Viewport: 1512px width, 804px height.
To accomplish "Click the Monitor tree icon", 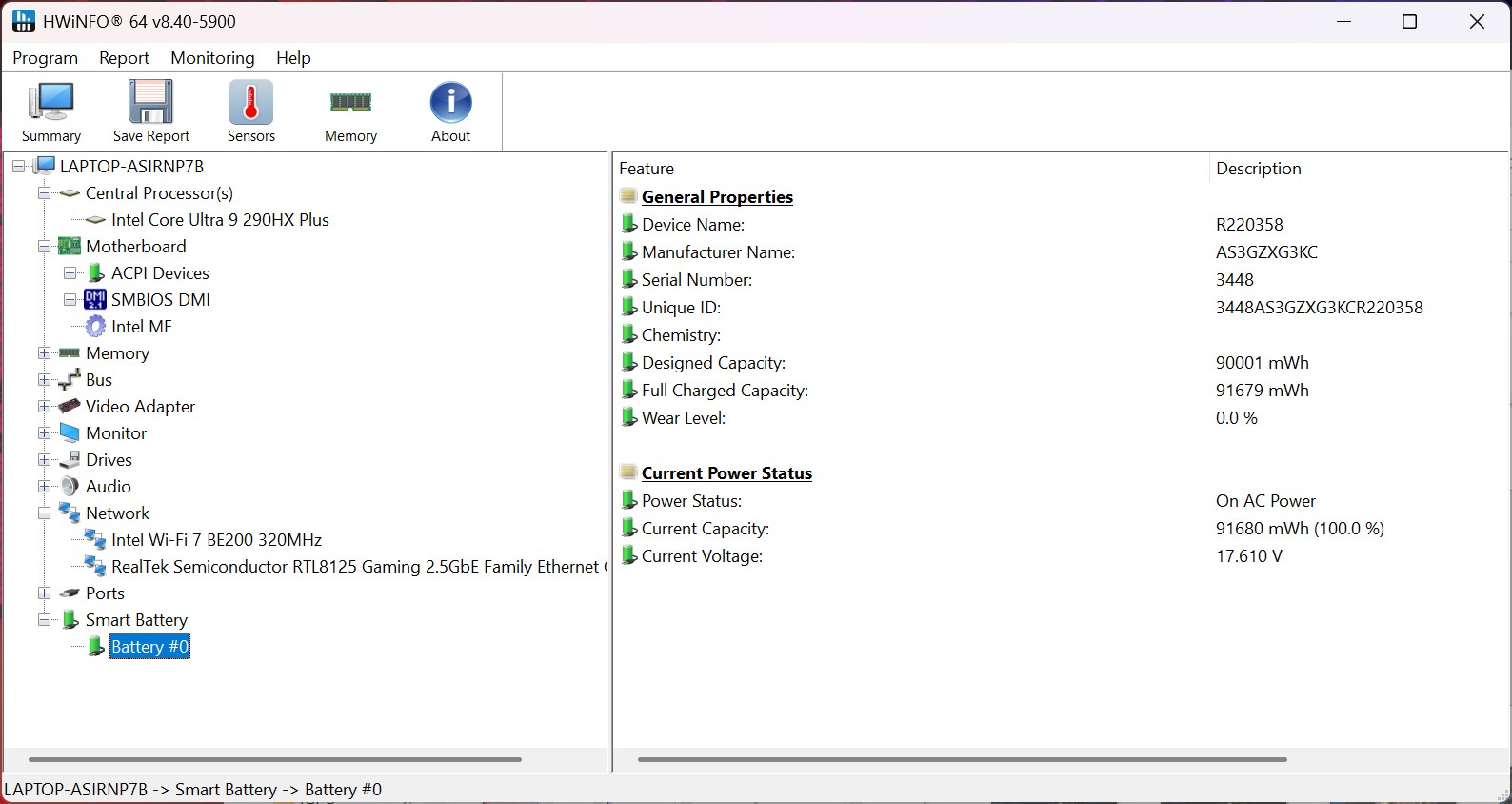I will point(70,433).
